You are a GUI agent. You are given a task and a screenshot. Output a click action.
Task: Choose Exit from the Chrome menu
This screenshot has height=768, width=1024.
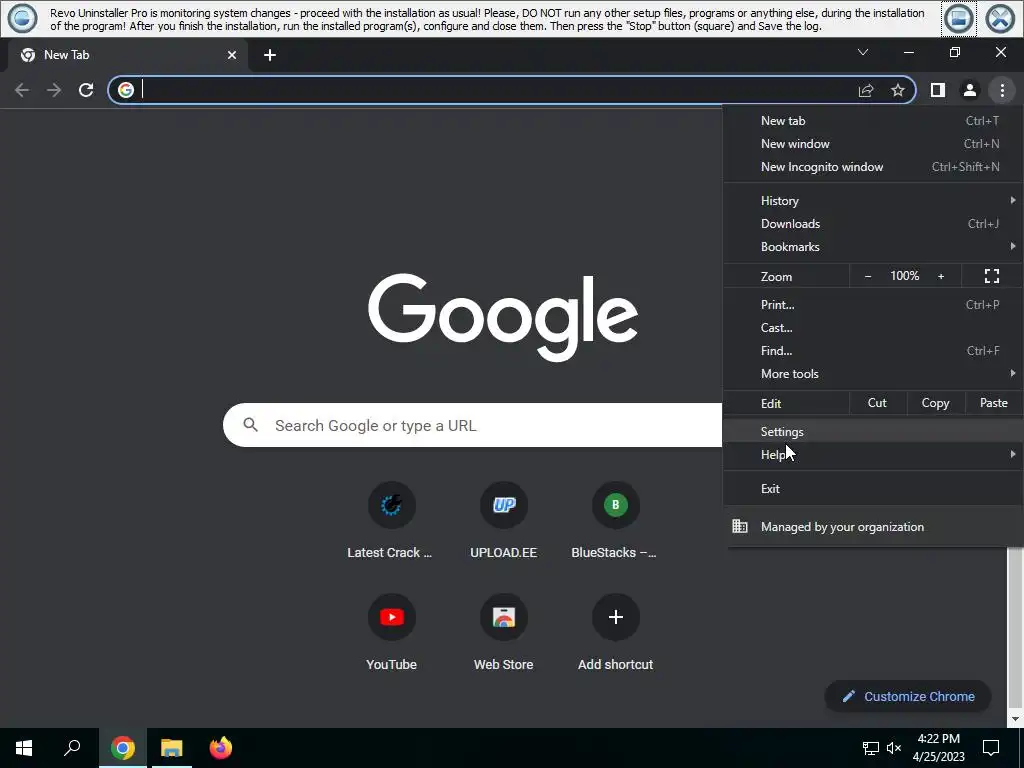click(x=873, y=488)
